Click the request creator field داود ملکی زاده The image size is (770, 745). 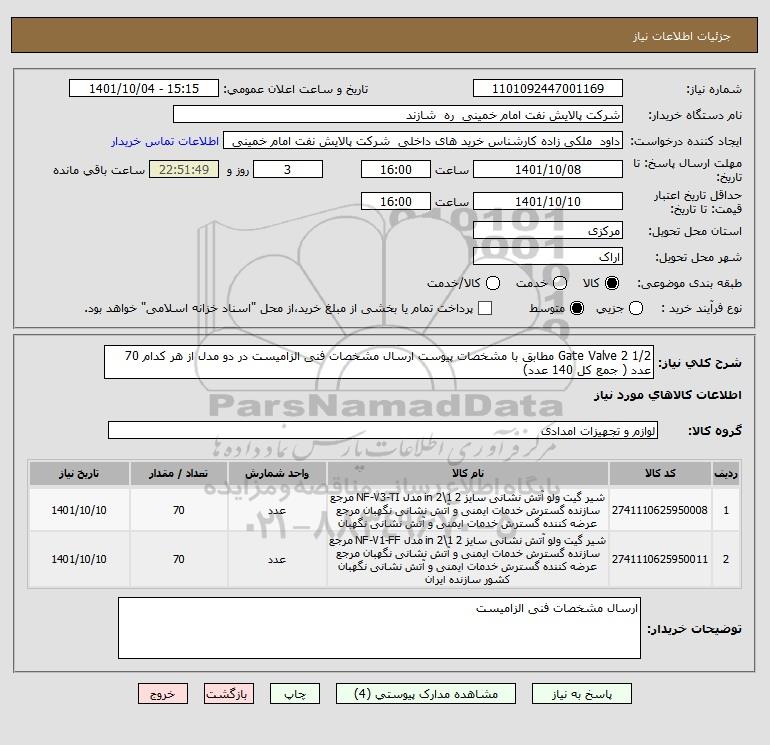423,141
